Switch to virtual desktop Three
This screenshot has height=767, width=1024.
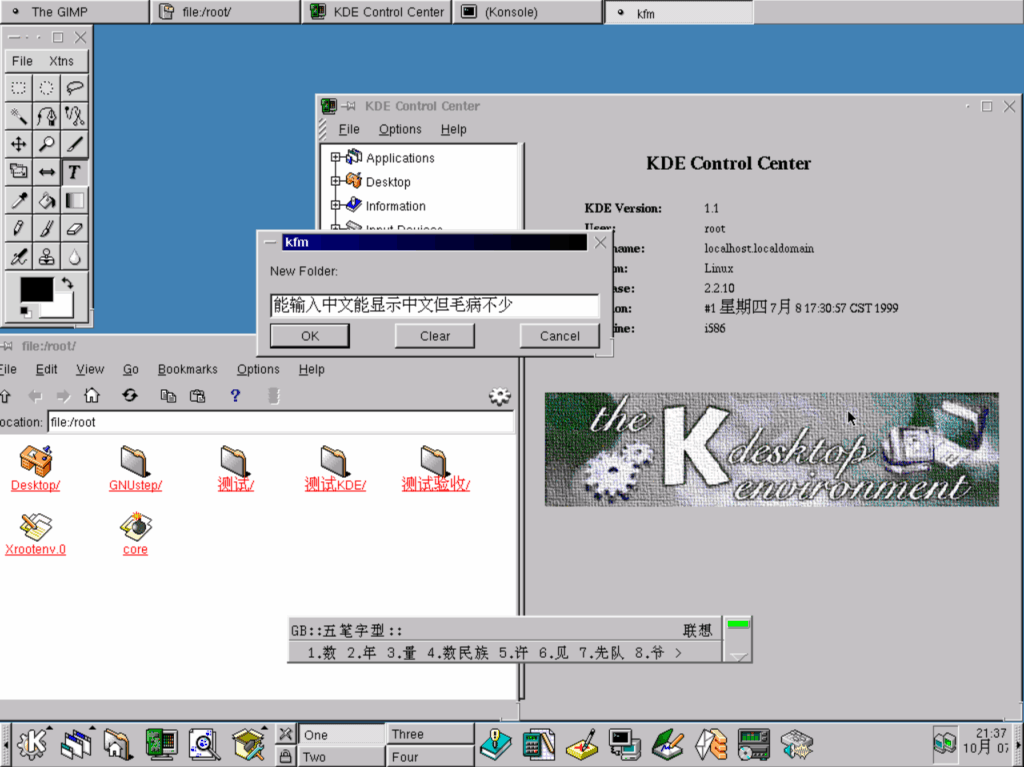point(429,734)
